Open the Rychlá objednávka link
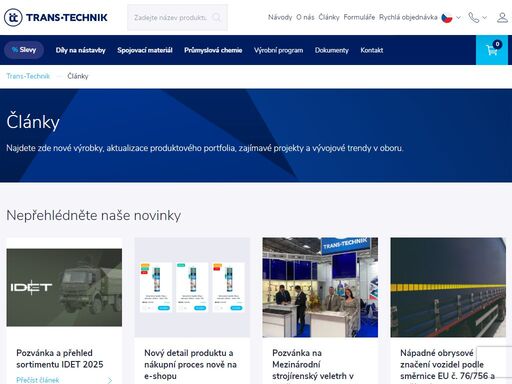 [x=408, y=17]
